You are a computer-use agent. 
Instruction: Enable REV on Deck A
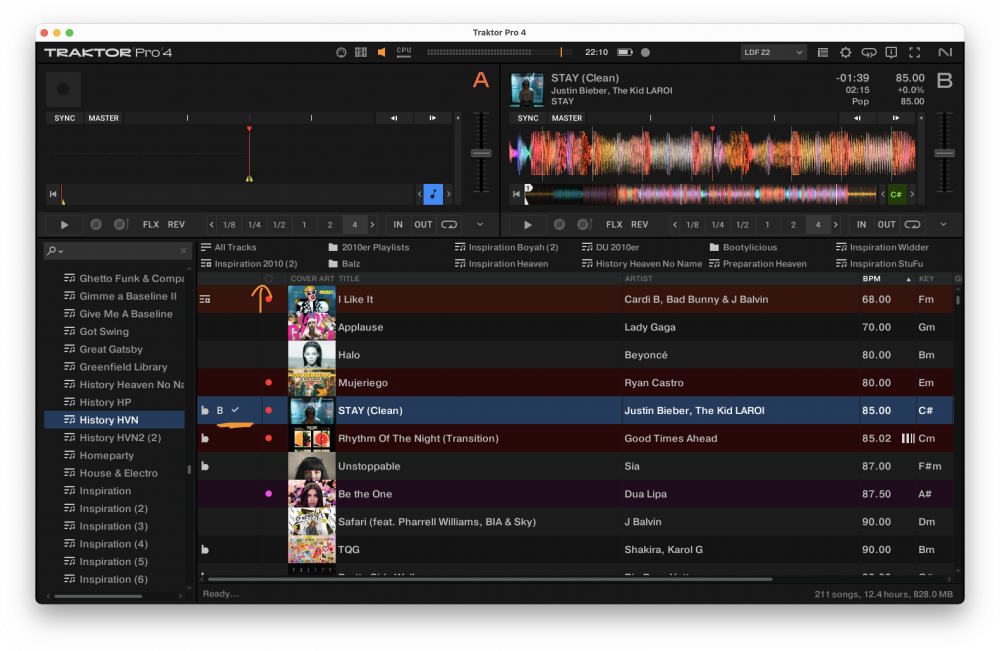(x=176, y=224)
